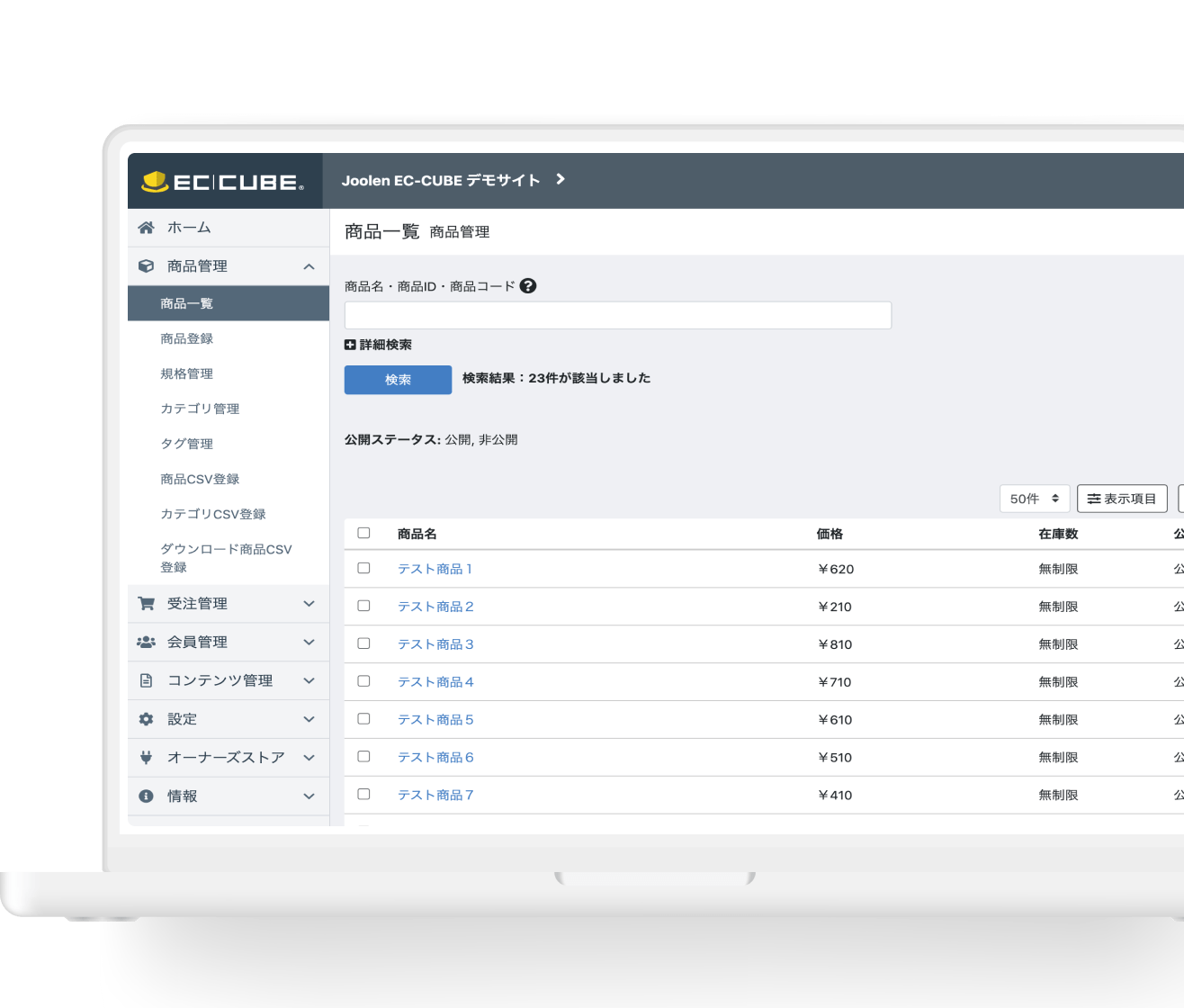Expand the 受注管理 menu chevron

click(x=309, y=604)
